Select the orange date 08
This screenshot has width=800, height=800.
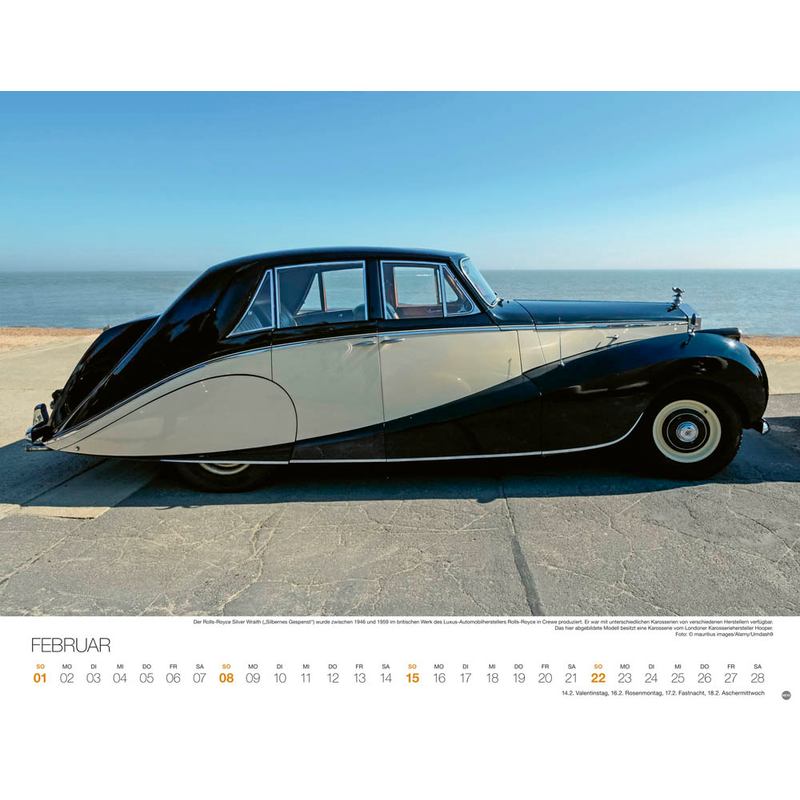click(226, 678)
